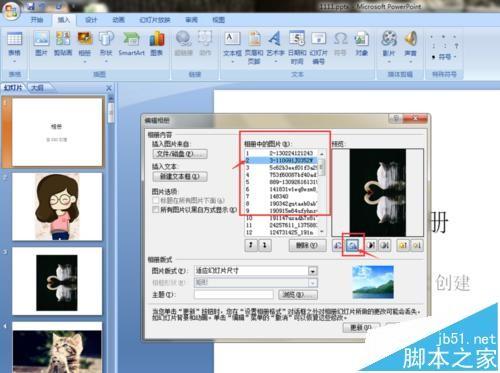Click the Update (更新) button

[x=361, y=328]
